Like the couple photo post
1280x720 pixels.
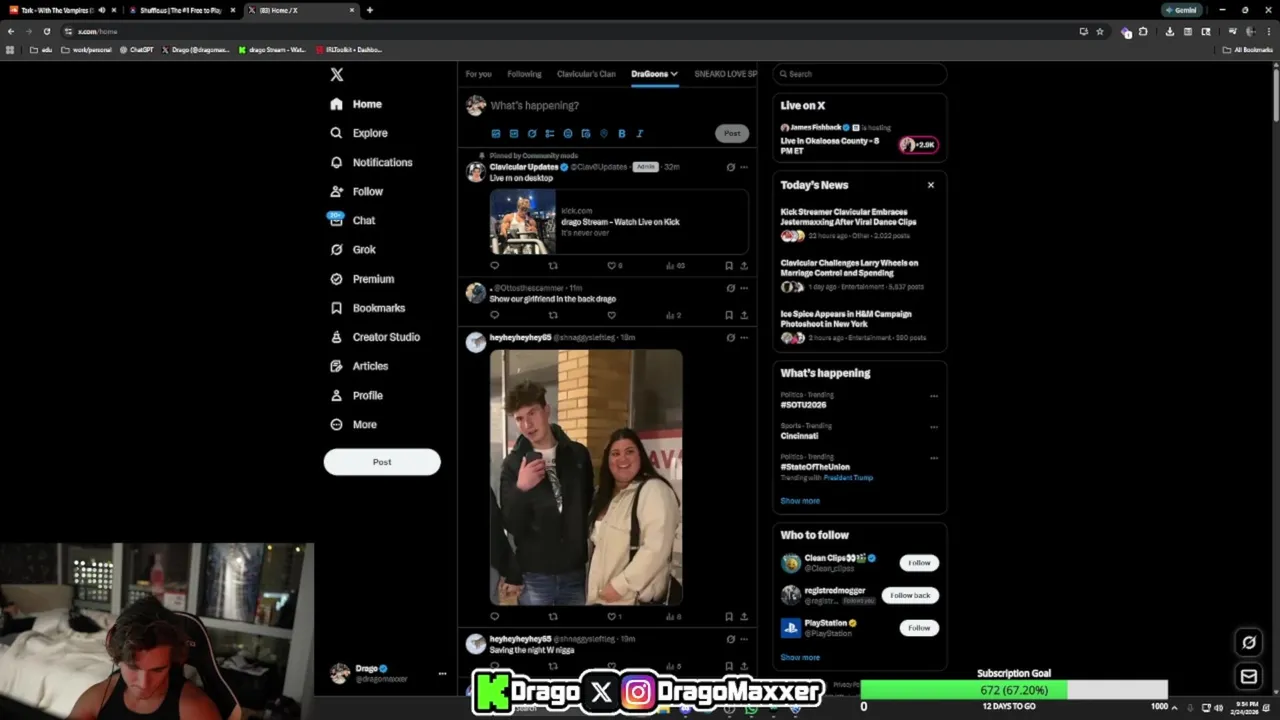point(612,616)
